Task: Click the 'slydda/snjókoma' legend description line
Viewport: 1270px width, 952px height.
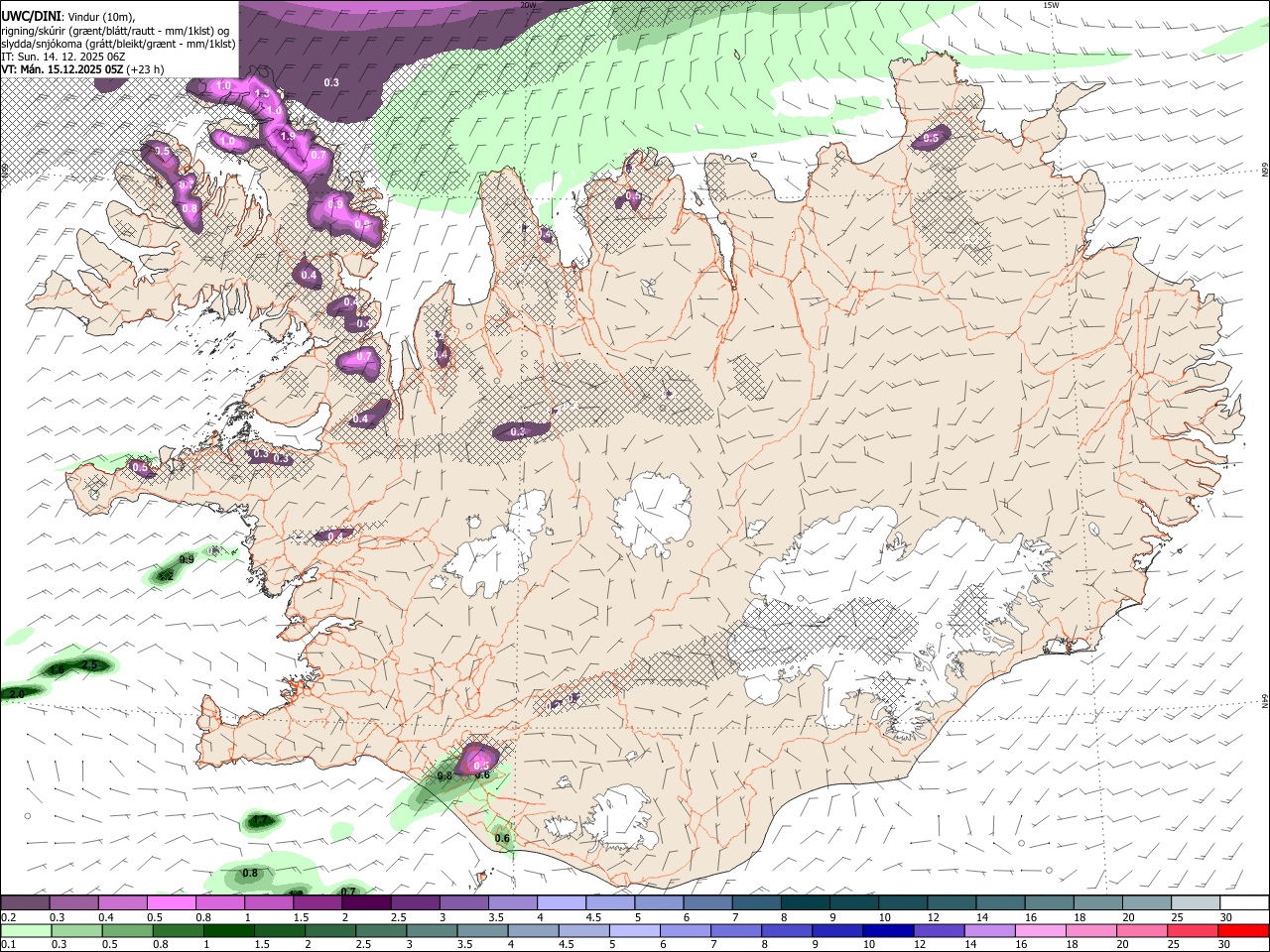Action: click(x=118, y=44)
